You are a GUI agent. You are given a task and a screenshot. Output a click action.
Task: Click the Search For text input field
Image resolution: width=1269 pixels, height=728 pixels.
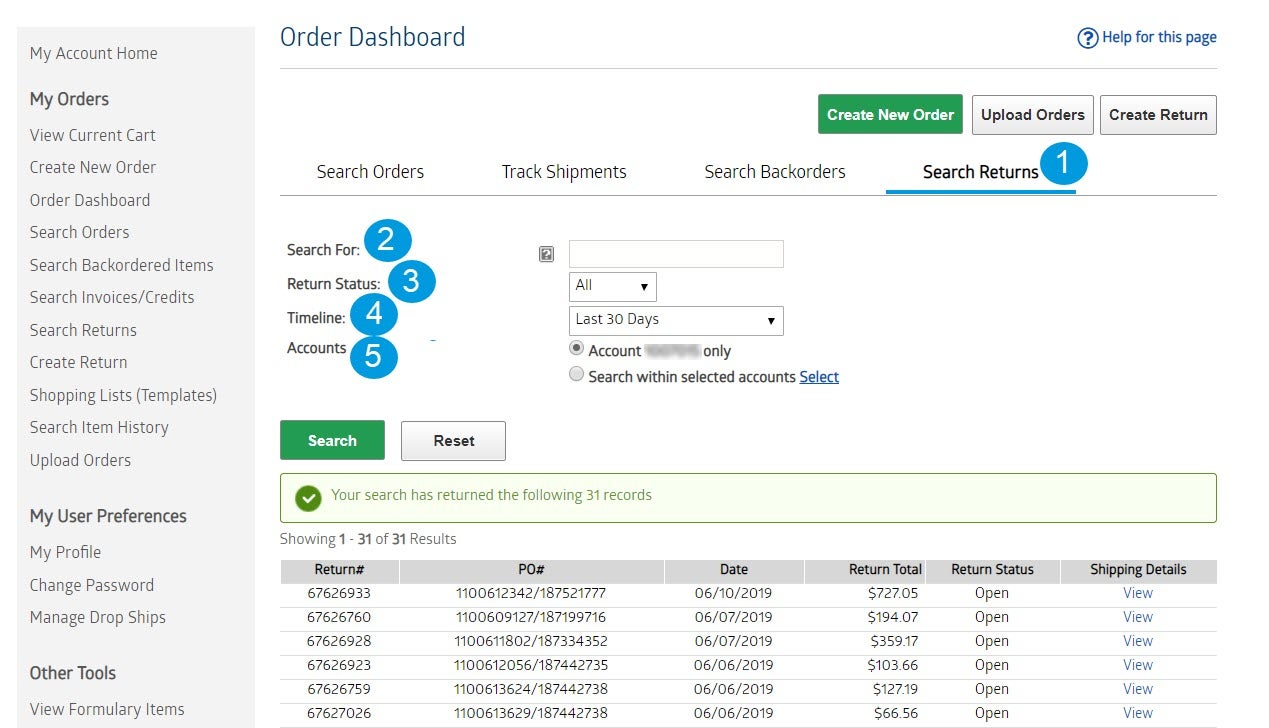pyautogui.click(x=676, y=254)
